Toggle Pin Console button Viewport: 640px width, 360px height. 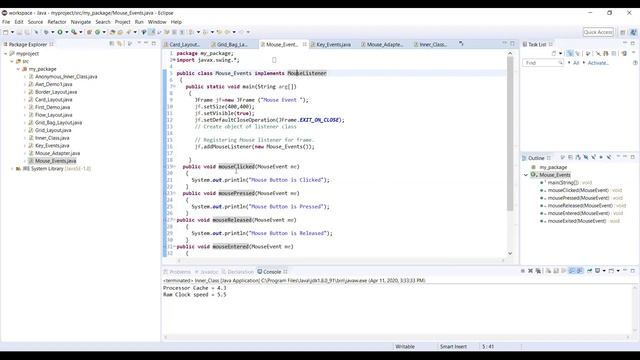pos(589,271)
